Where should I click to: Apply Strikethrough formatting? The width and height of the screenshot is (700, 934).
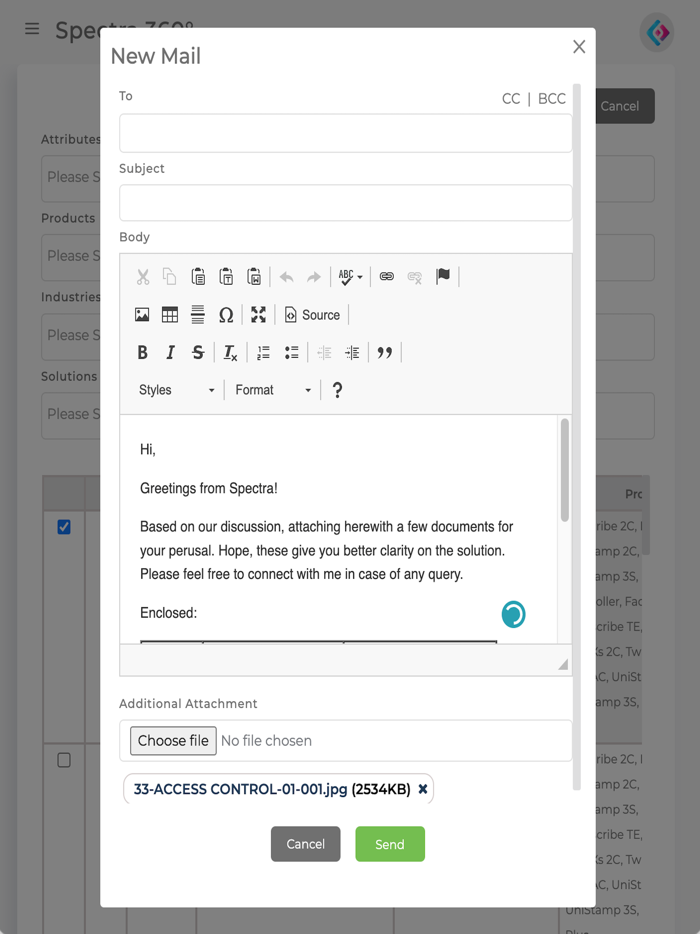pos(198,352)
